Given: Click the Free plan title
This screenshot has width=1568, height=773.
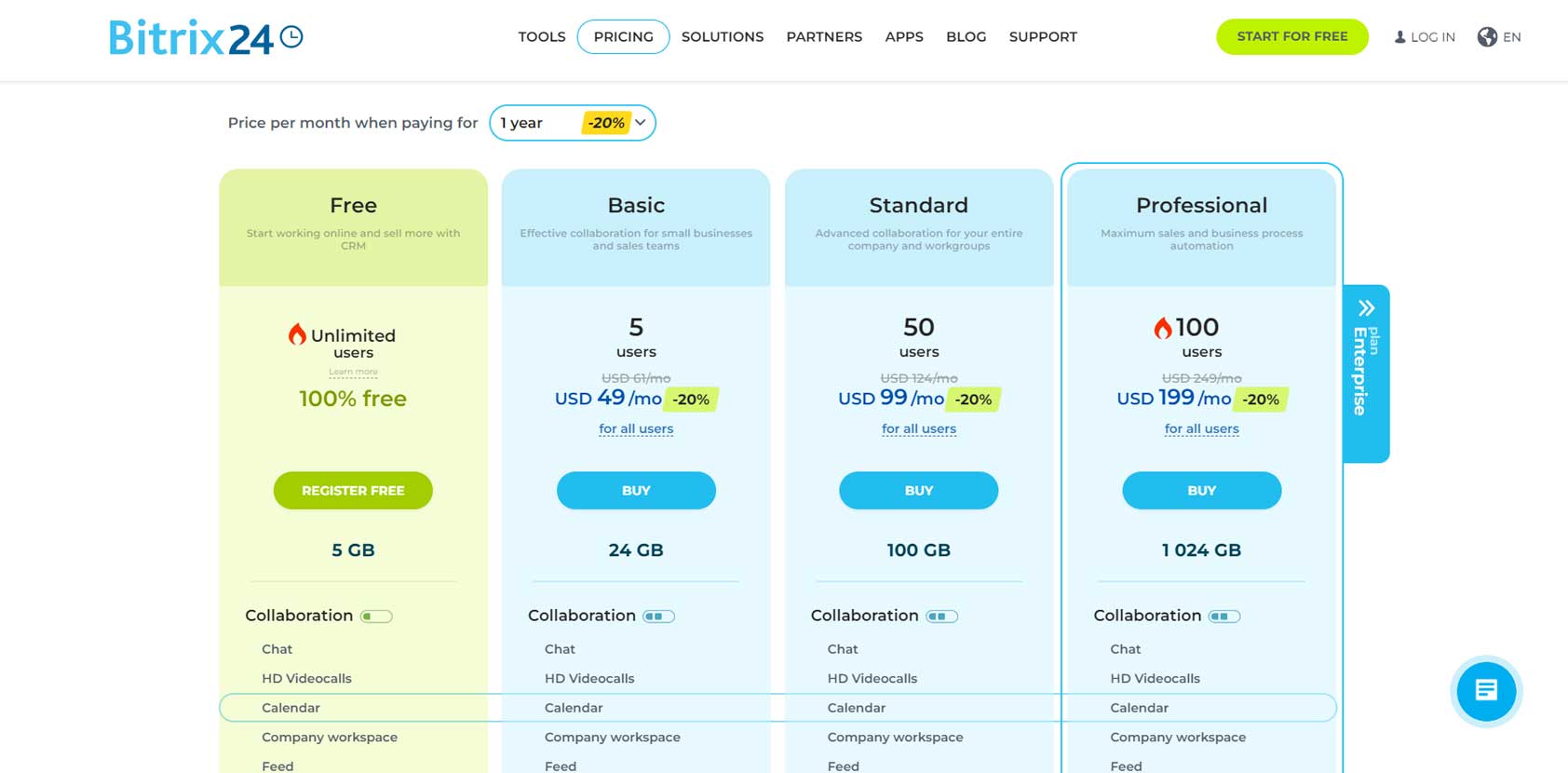Looking at the screenshot, I should click(353, 205).
